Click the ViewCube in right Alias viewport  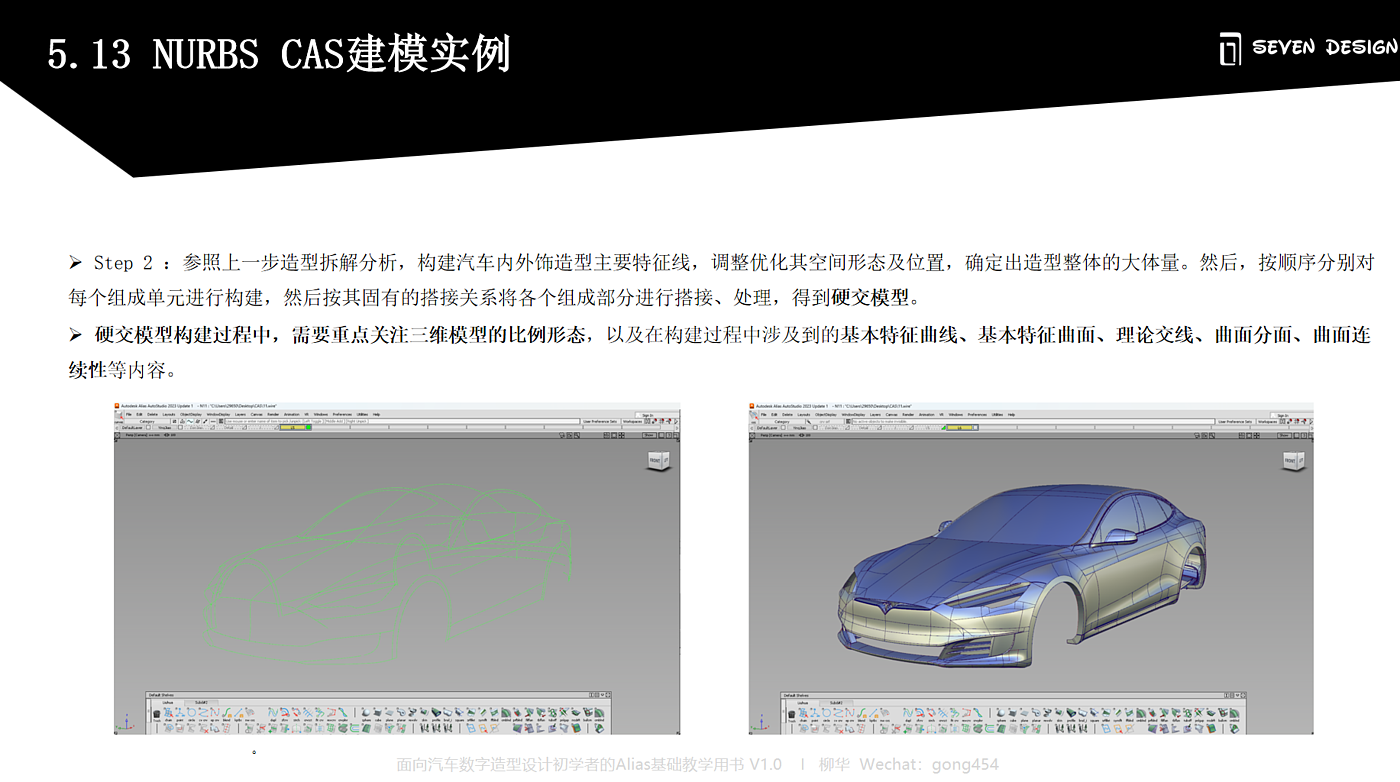point(1292,460)
